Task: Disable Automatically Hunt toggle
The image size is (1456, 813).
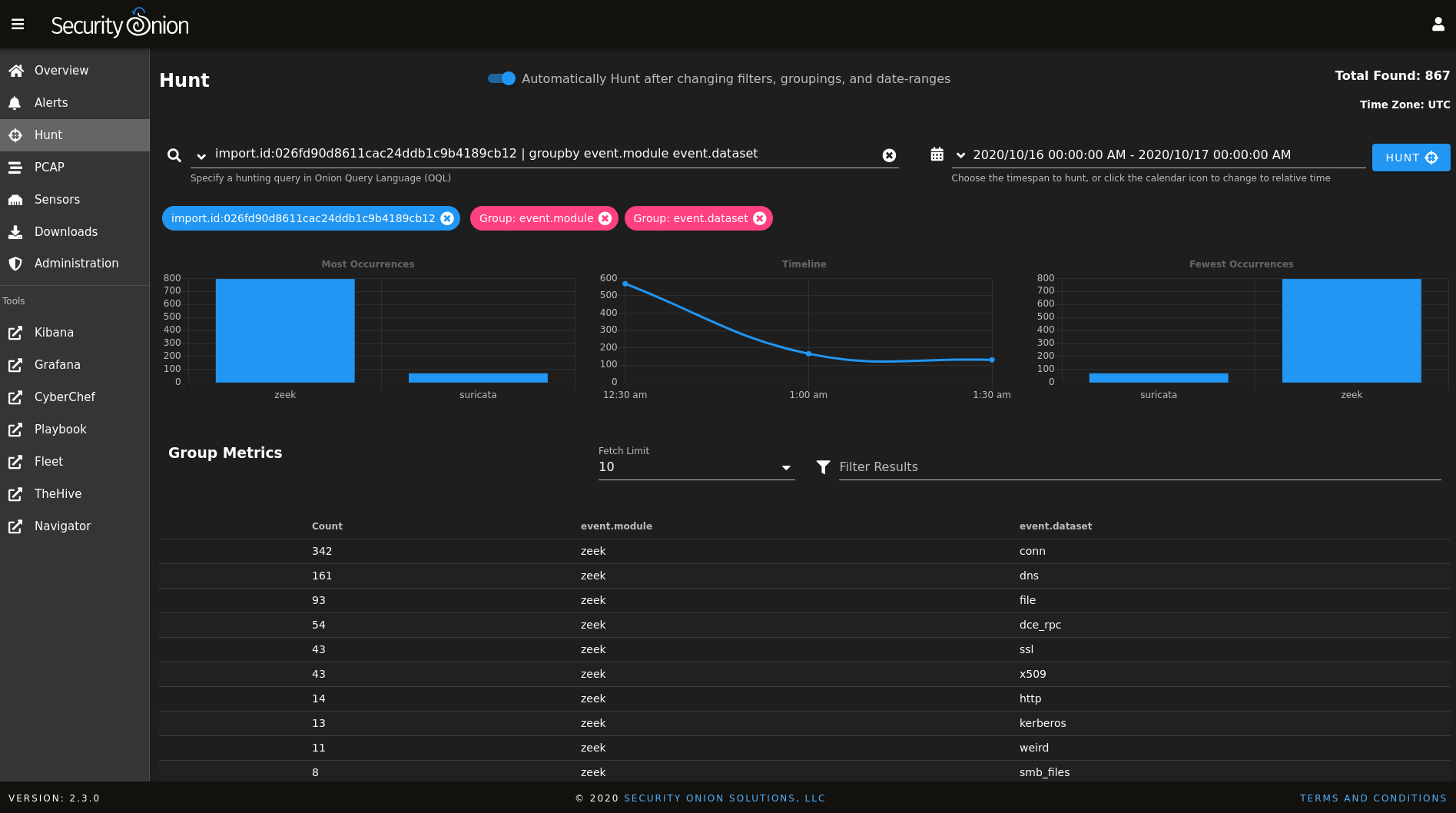Action: point(501,78)
